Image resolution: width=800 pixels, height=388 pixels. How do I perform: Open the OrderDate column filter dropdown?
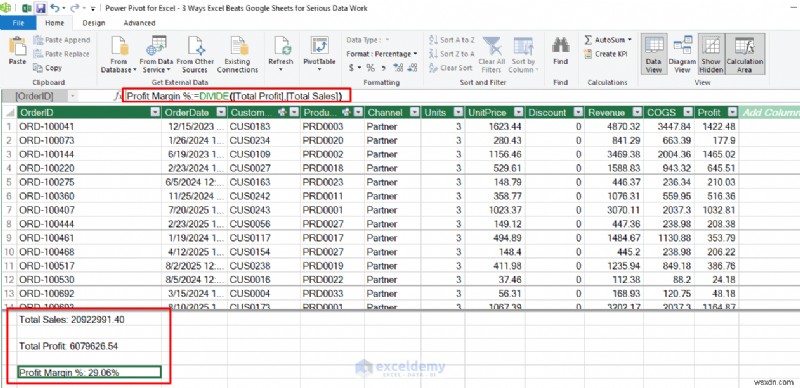click(221, 113)
